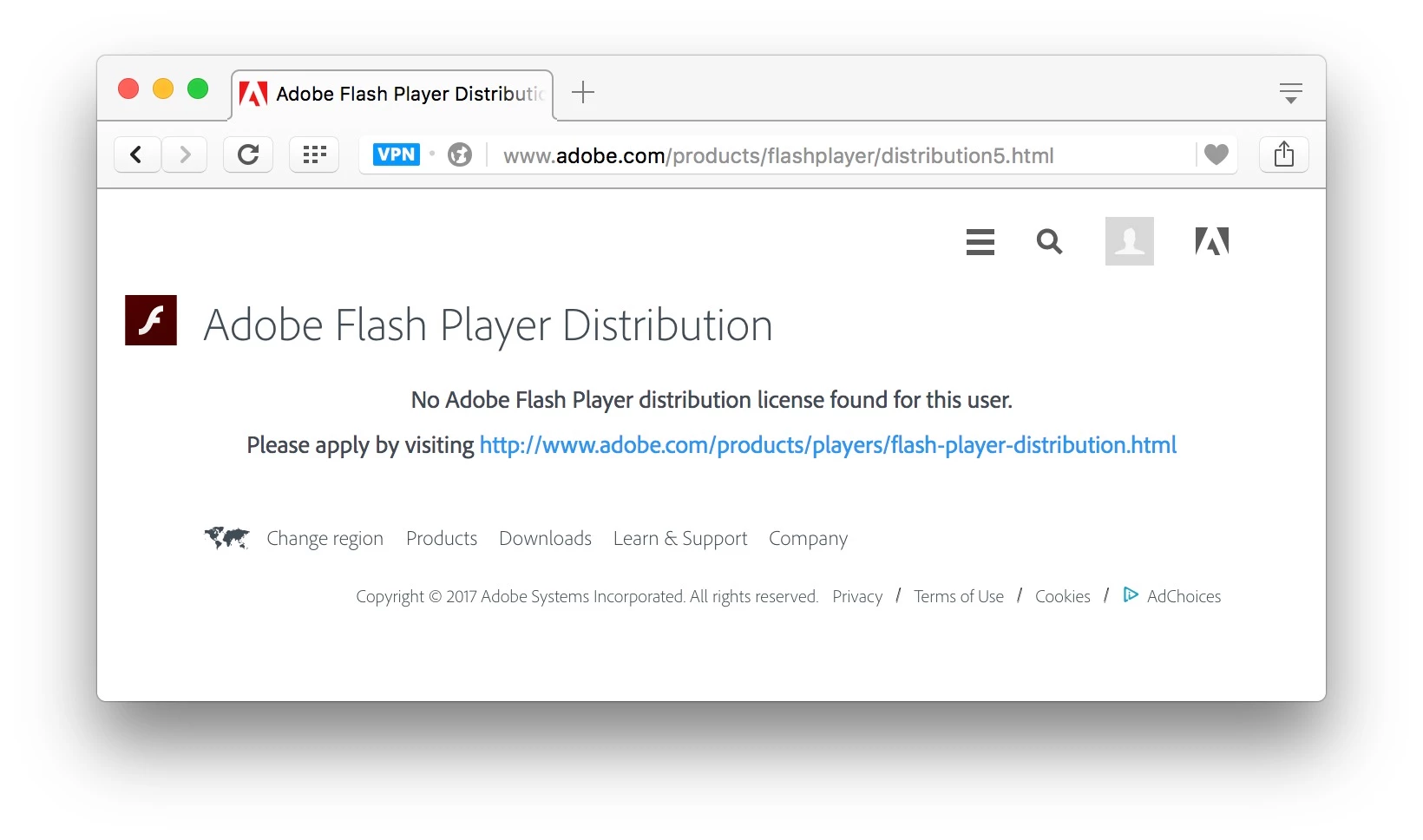This screenshot has width=1423, height=840.
Task: Open the share icon in toolbar
Action: [x=1284, y=154]
